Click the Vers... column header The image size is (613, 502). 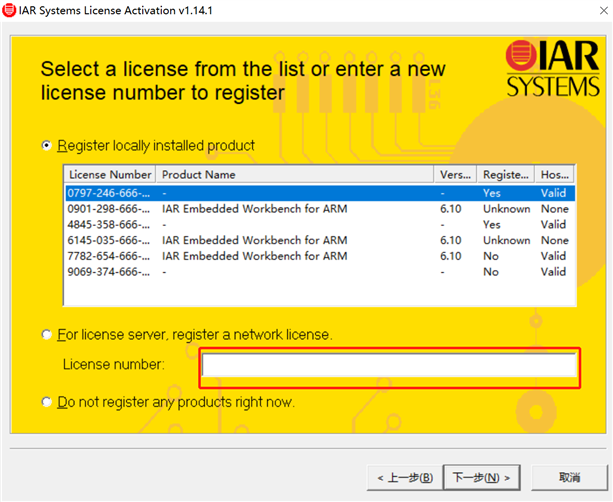pos(455,174)
